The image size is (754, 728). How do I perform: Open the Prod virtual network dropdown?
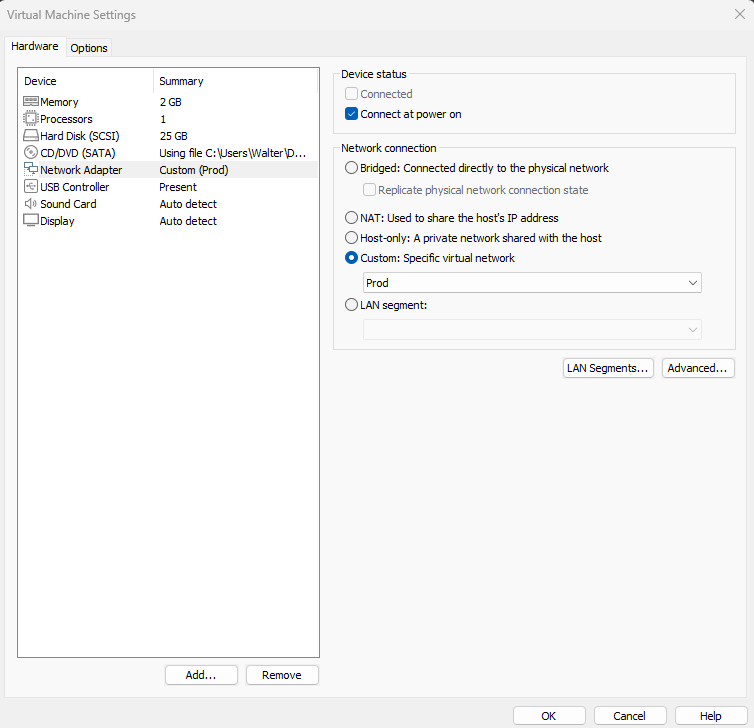532,283
